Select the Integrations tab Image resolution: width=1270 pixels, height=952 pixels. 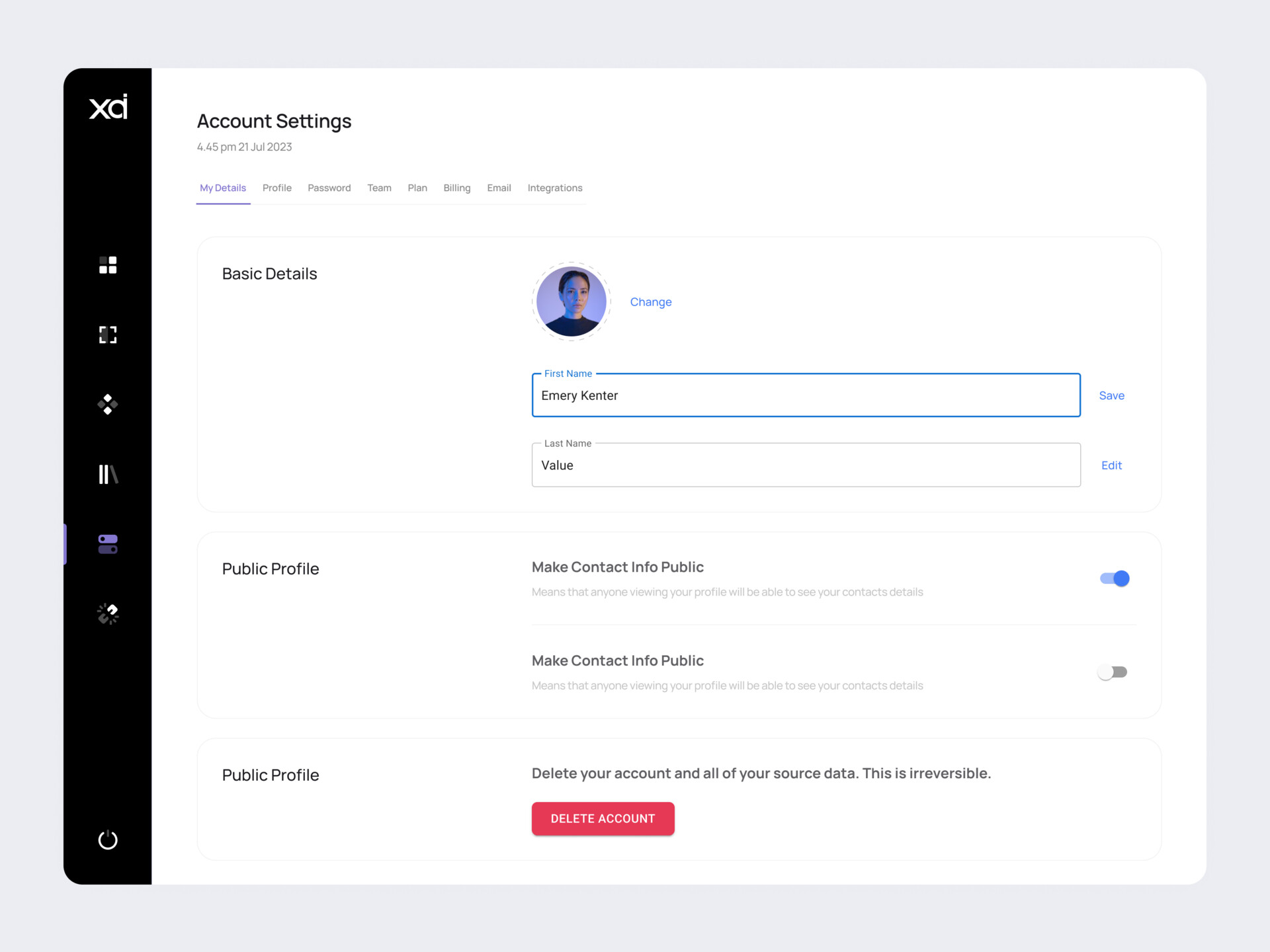click(554, 188)
